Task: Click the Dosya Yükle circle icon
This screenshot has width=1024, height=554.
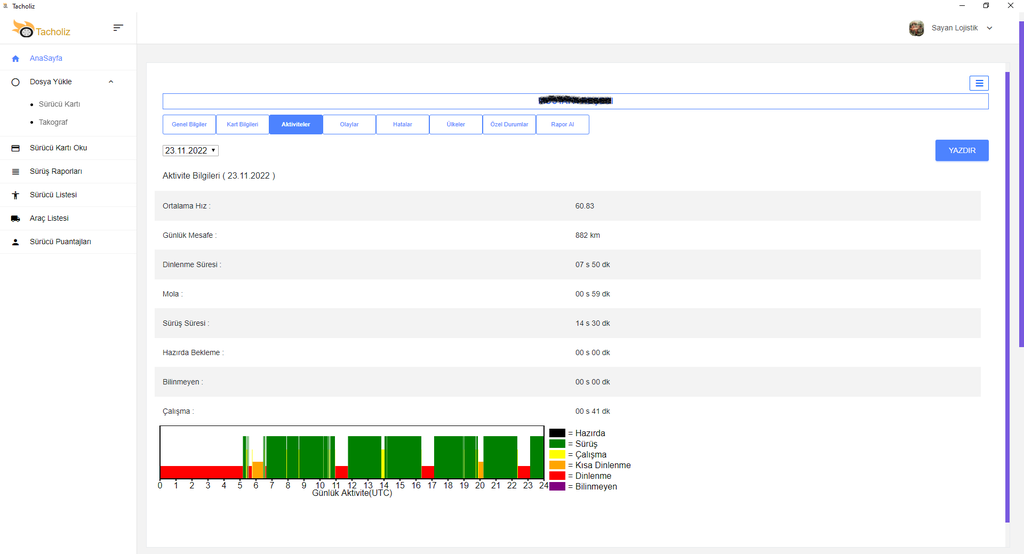Action: [16, 82]
